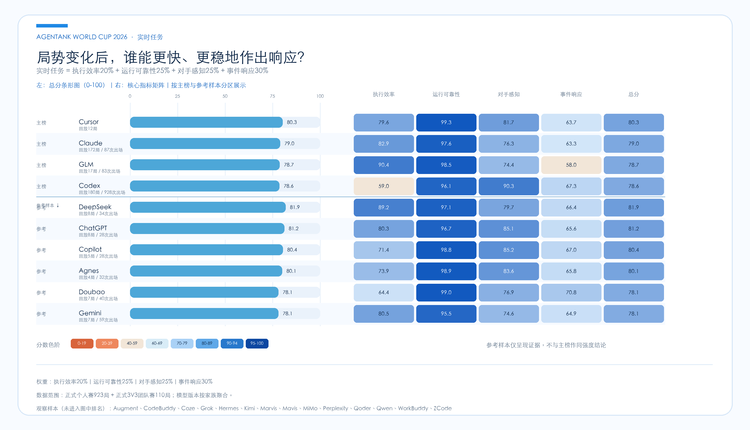Click GLM's 90.4 execution efficiency cell

click(x=384, y=165)
